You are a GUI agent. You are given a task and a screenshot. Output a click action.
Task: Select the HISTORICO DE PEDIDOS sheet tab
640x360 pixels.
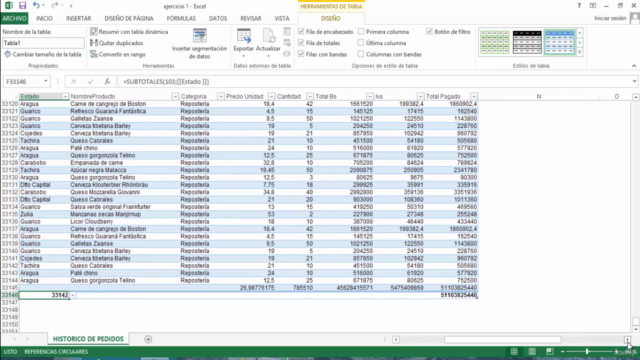[x=88, y=339]
